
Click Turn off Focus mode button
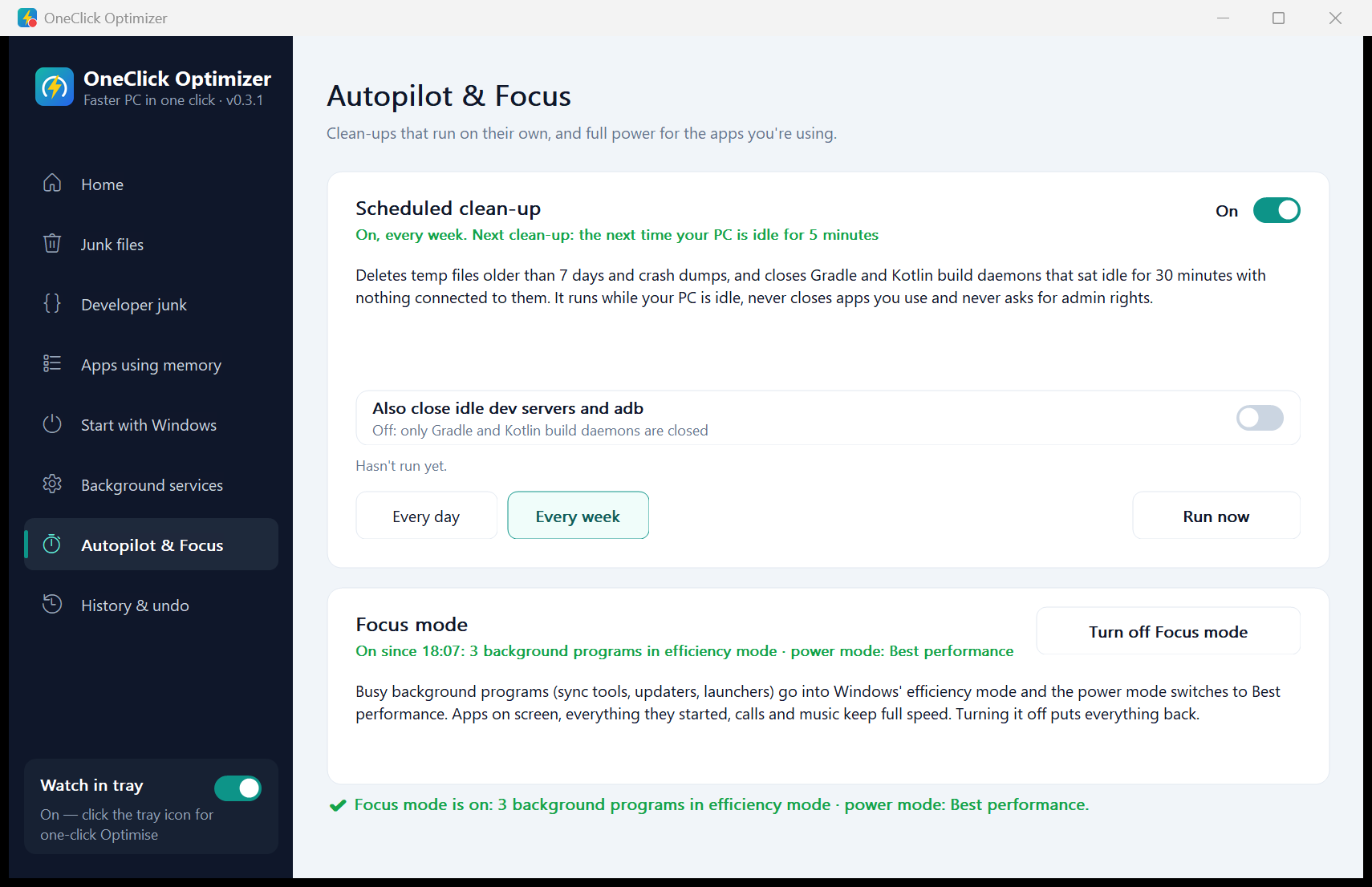coord(1168,631)
